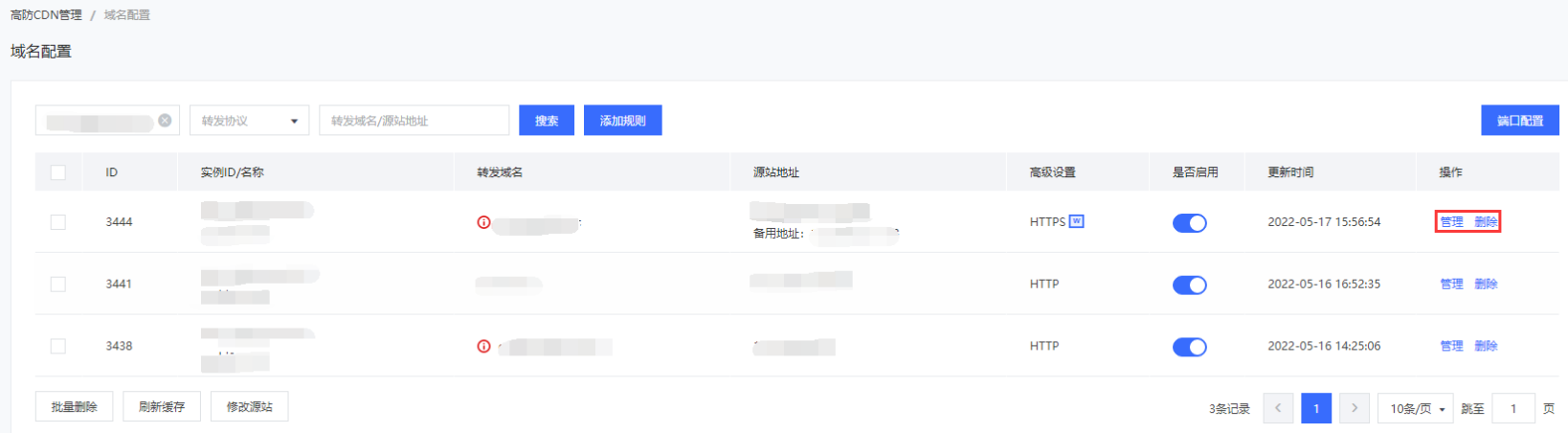Click the 转发域名 column header
The width and height of the screenshot is (1568, 433).
(500, 172)
